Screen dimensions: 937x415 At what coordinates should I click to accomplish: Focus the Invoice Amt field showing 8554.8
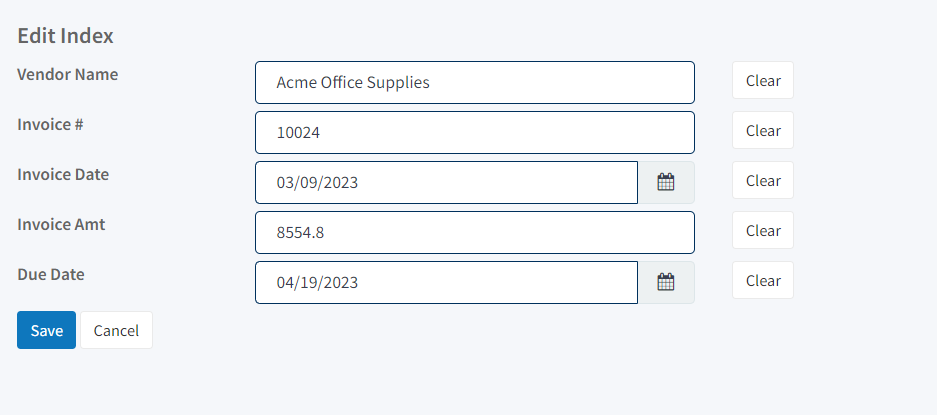475,233
